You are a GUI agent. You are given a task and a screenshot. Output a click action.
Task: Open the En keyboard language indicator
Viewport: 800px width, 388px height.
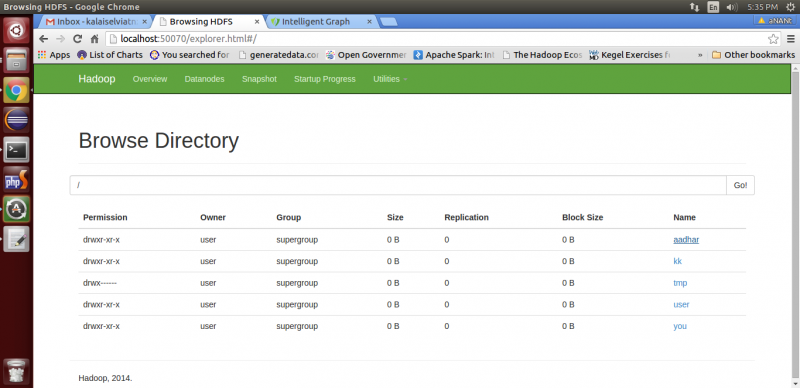713,7
